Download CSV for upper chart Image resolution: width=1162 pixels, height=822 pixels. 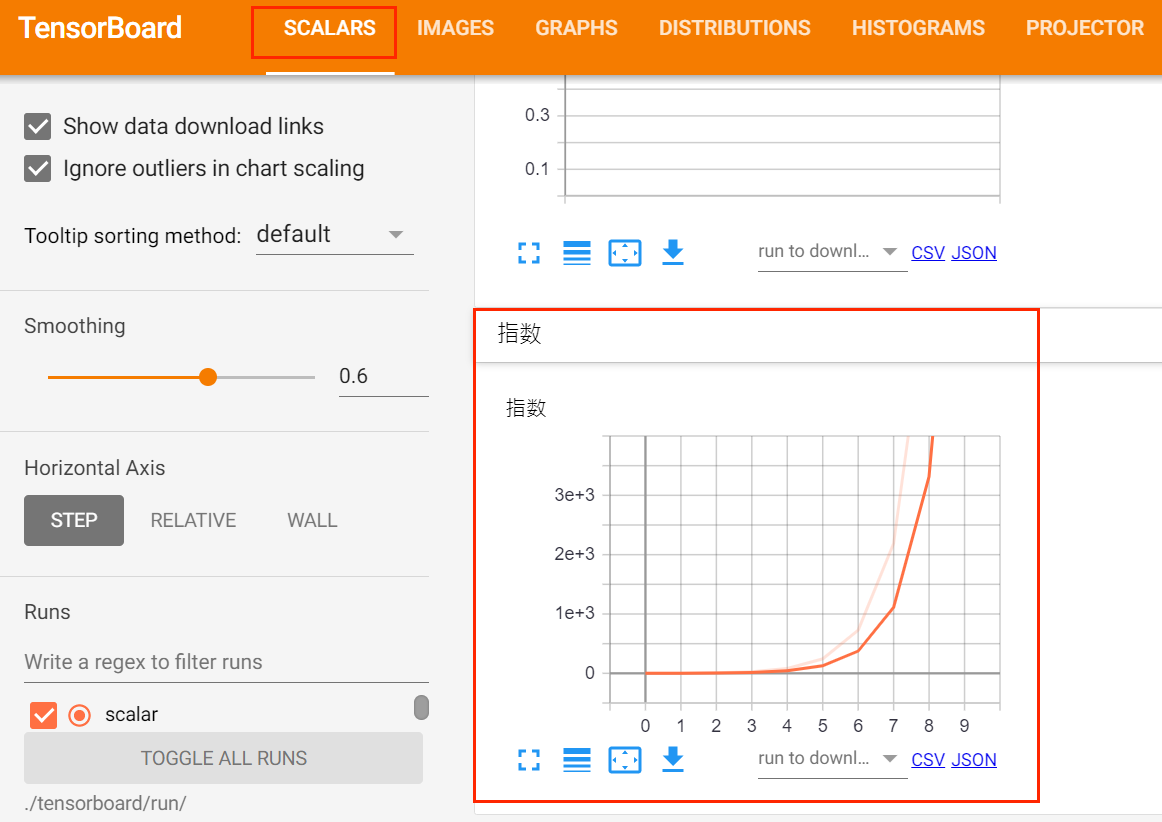pos(928,253)
